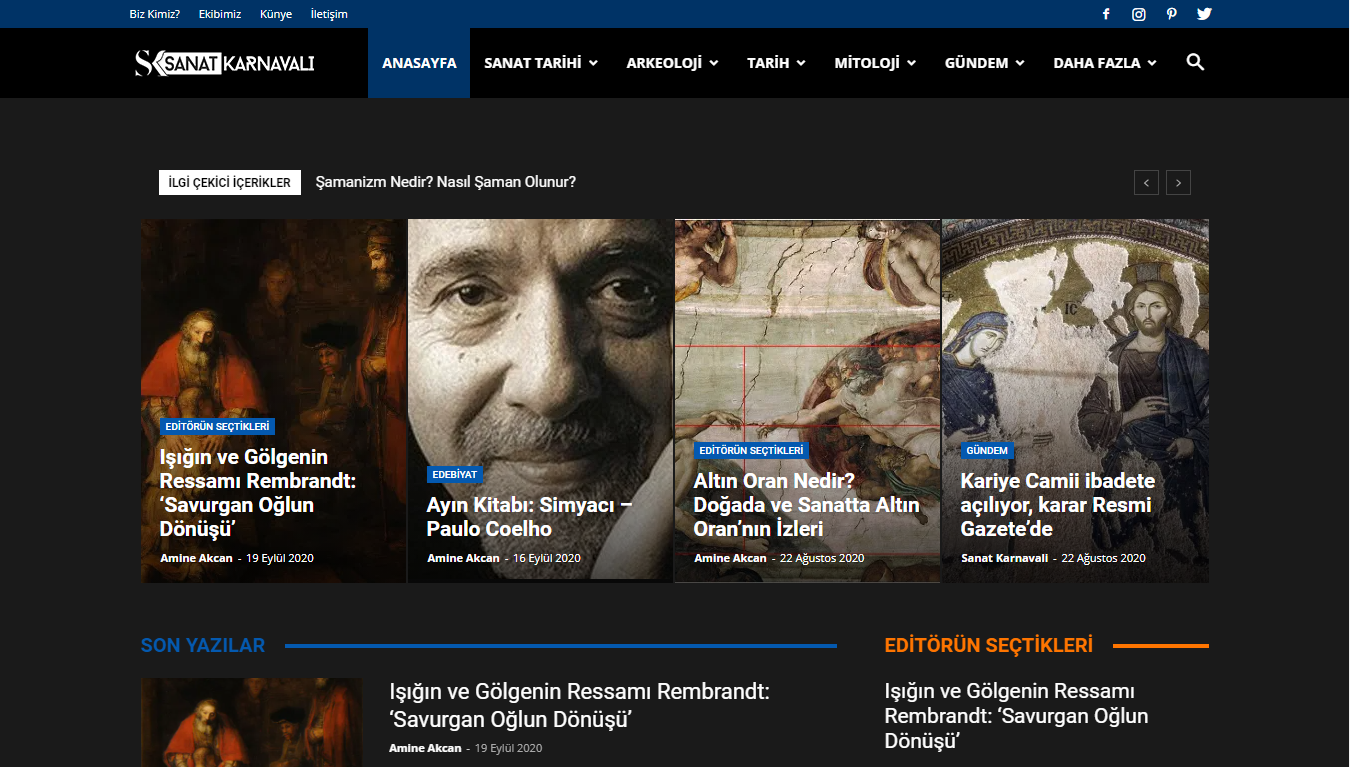1350x767 pixels.
Task: Open Sanat Karnavalı author on Kariye card
Action: click(x=1004, y=558)
